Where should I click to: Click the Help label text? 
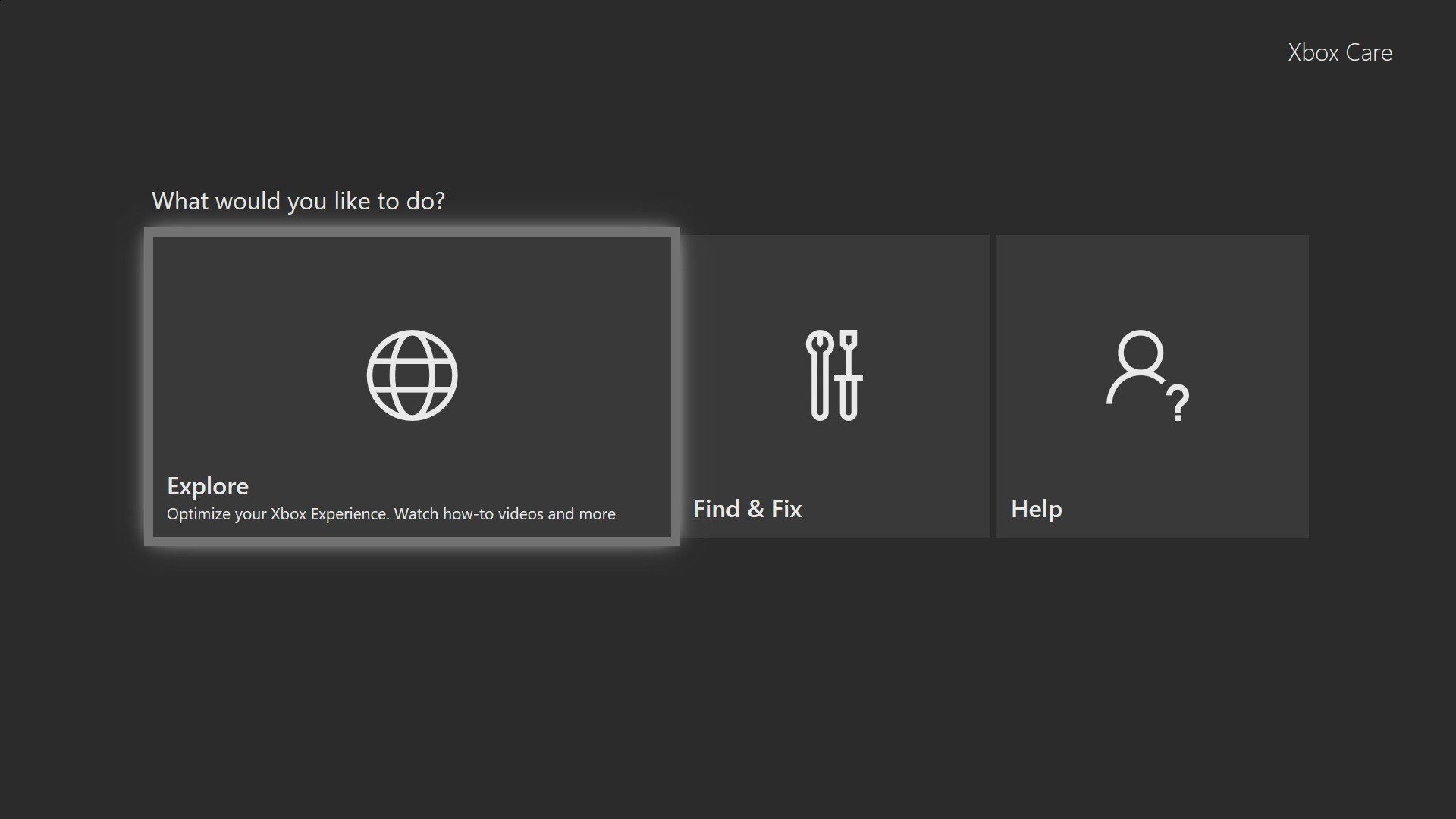1036,509
